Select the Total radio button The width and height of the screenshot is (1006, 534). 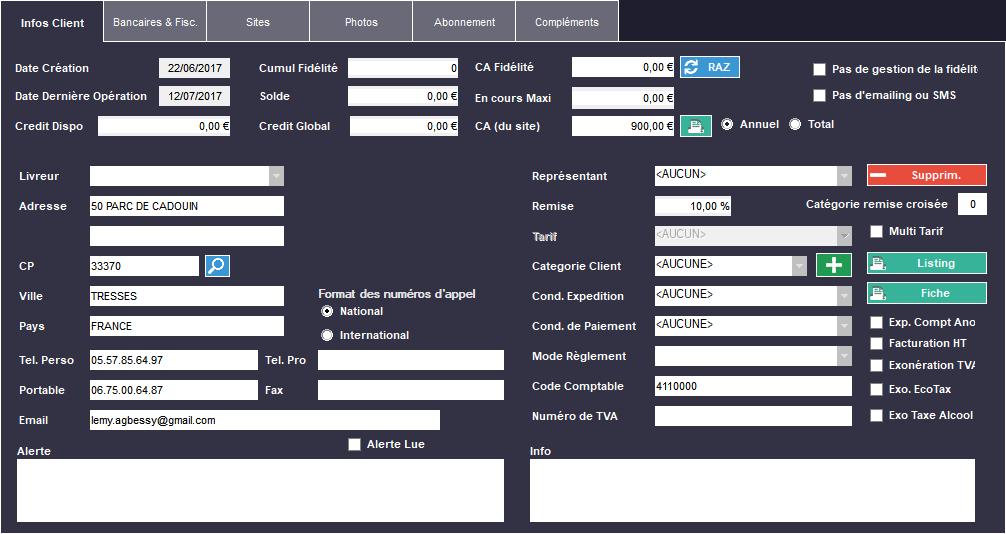(x=796, y=125)
